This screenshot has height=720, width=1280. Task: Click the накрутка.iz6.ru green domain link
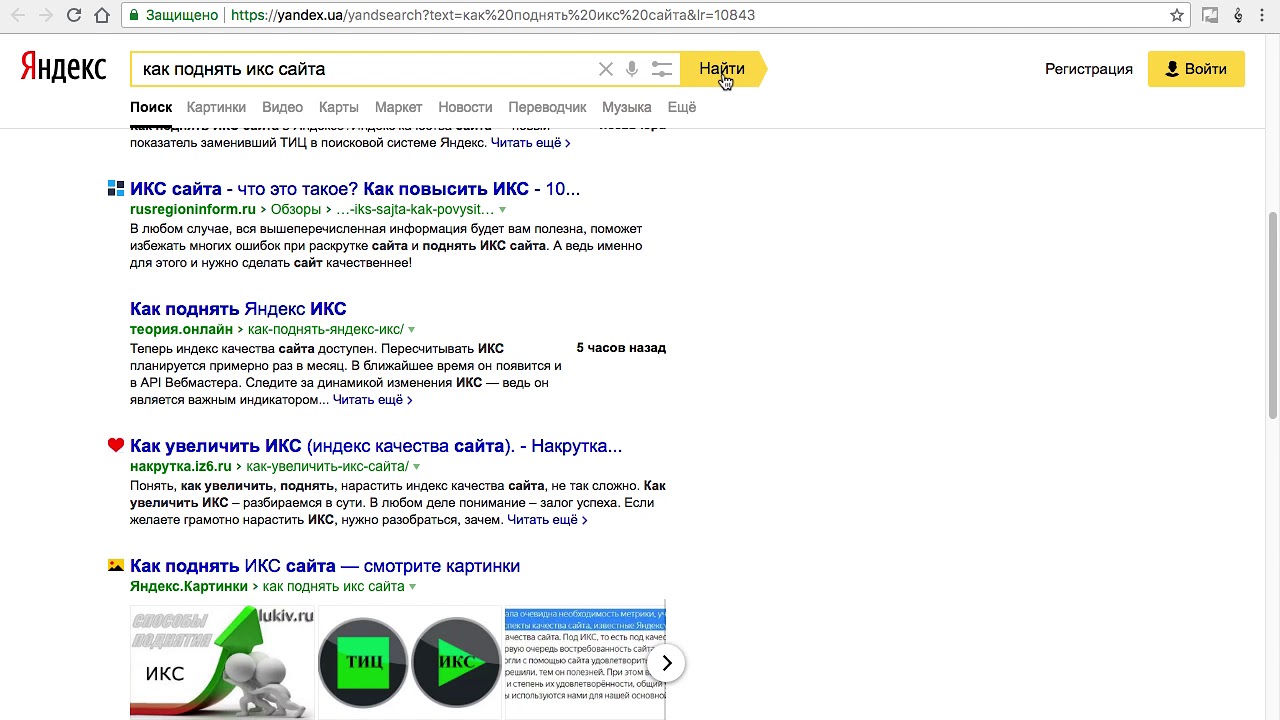coord(180,466)
